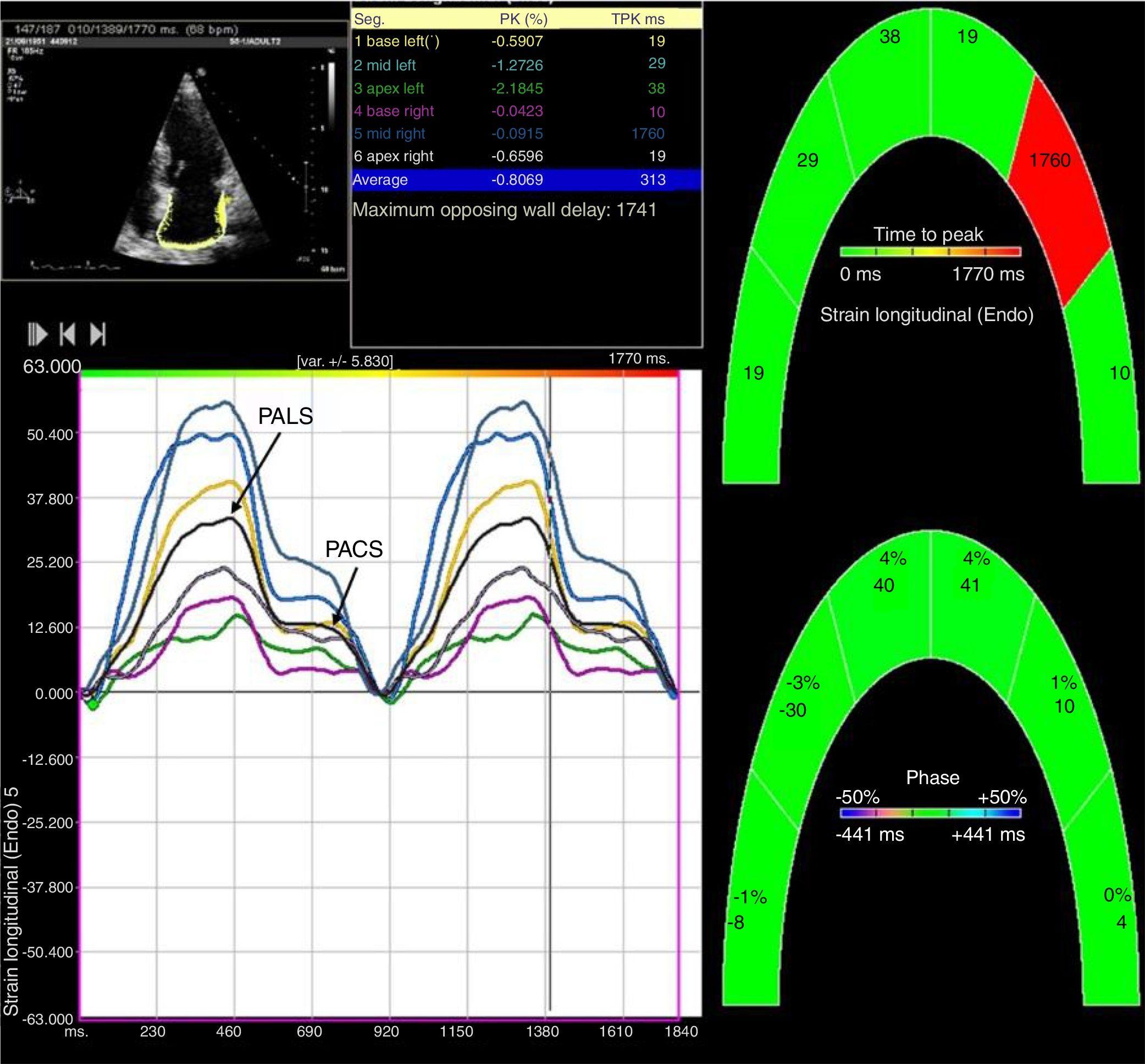
Task: Click the PACS annotation label
Action: [353, 549]
